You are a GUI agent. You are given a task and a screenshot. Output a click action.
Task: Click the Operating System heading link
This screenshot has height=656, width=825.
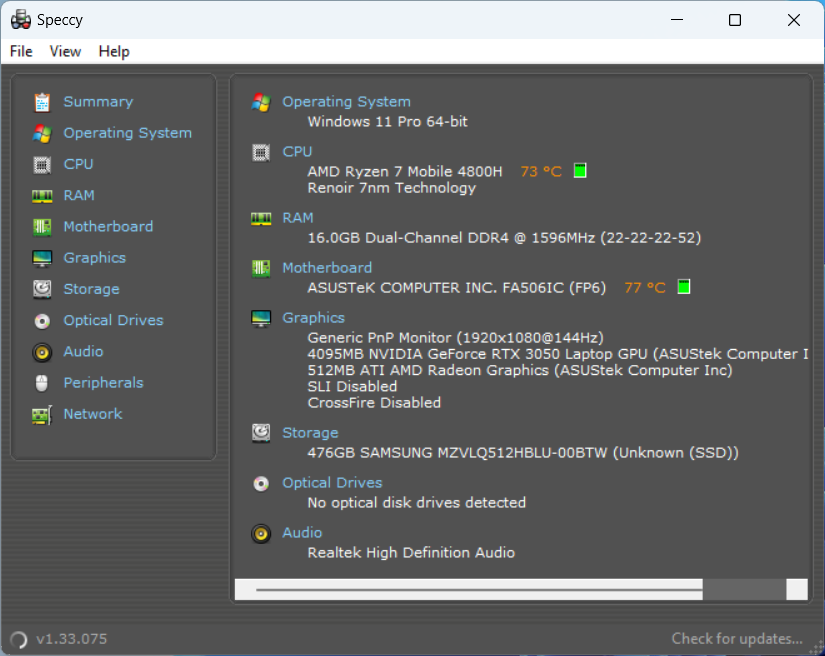(346, 102)
